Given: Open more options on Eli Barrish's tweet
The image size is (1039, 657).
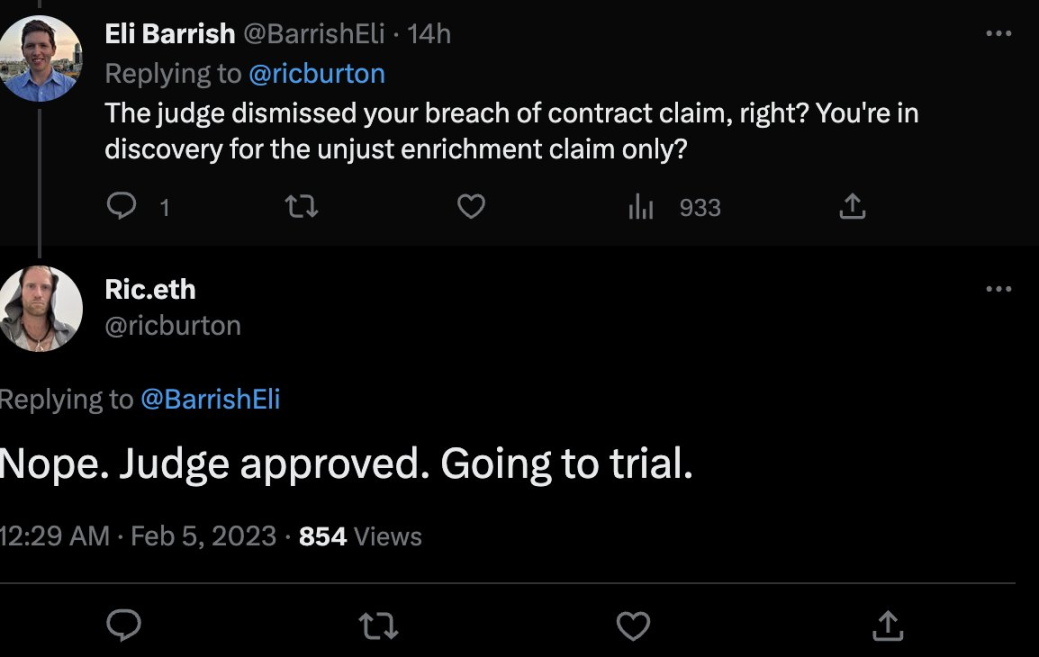Looking at the screenshot, I should click(998, 33).
